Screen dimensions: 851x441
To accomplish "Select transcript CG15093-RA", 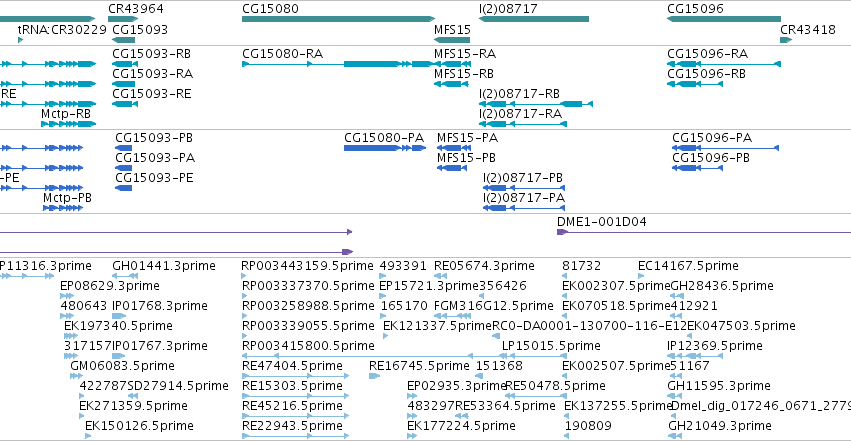I will 153,74.
